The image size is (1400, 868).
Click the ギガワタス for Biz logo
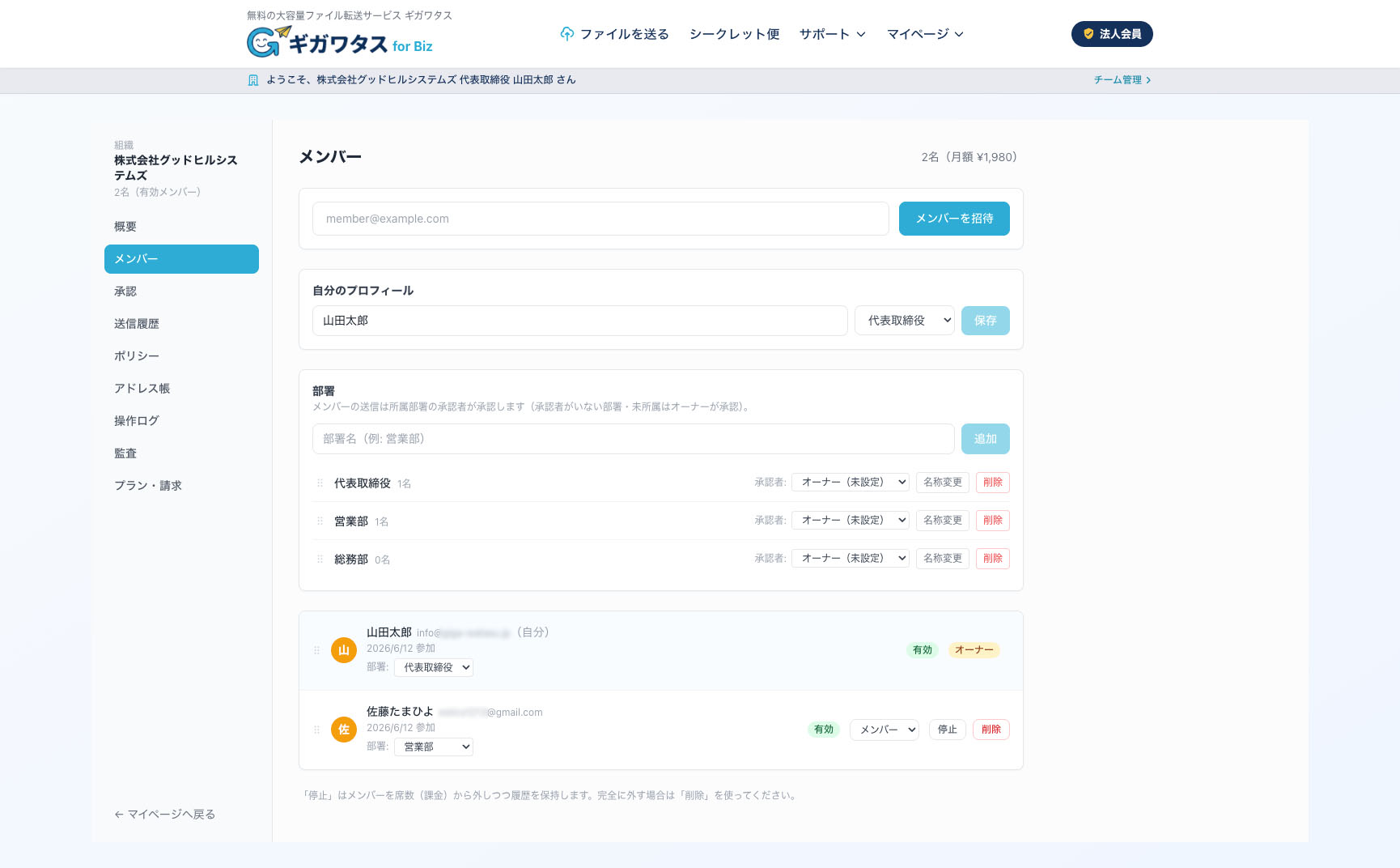tap(340, 41)
